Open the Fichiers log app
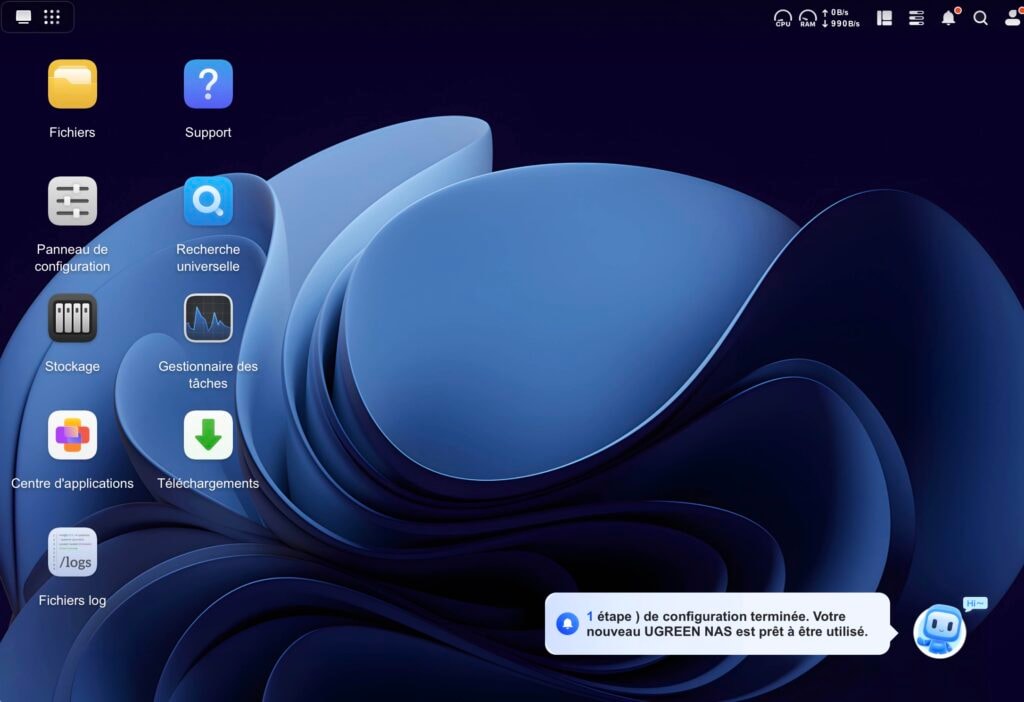Image resolution: width=1024 pixels, height=702 pixels. tap(72, 552)
